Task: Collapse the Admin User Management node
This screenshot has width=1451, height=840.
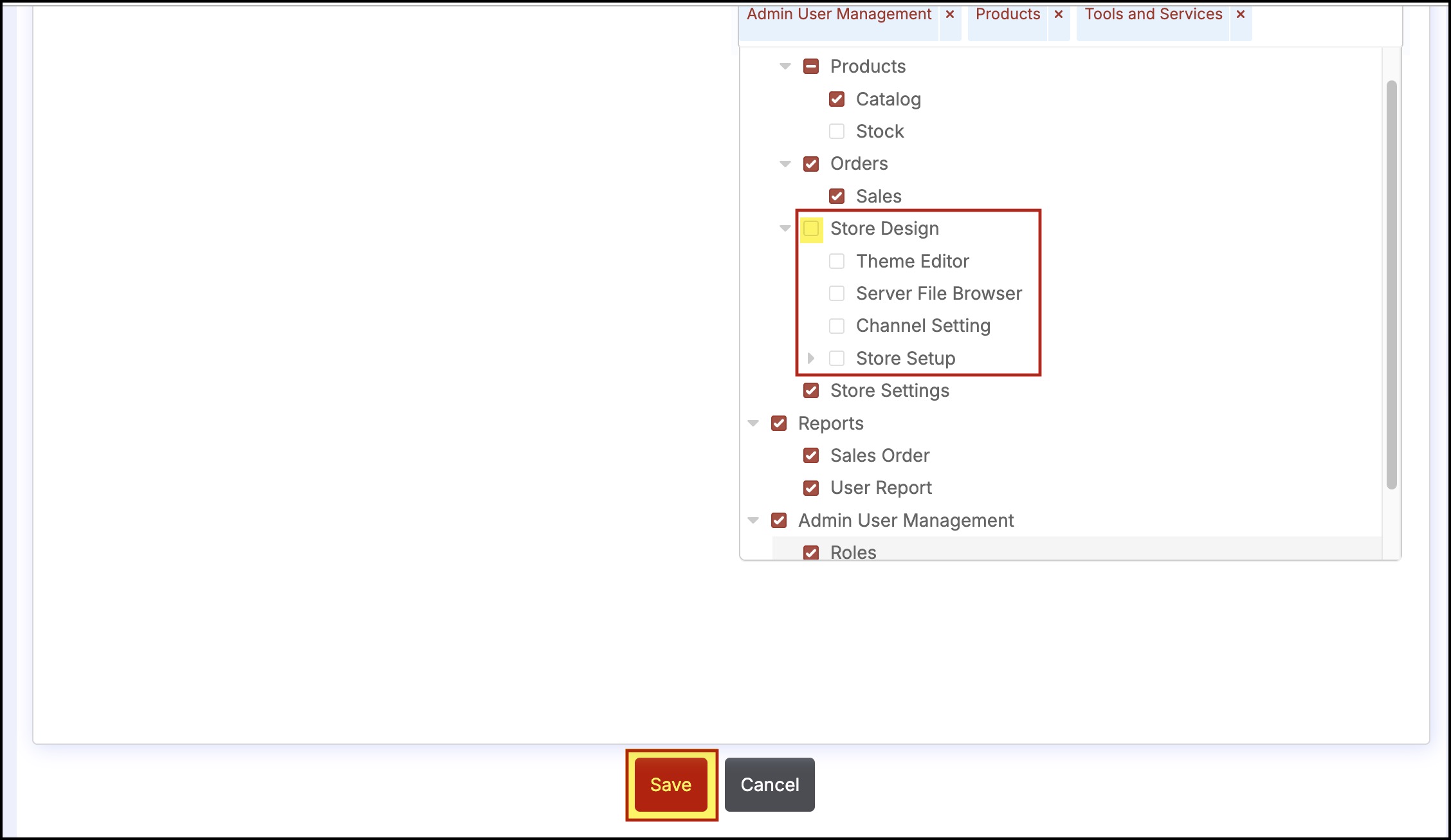Action: point(753,520)
